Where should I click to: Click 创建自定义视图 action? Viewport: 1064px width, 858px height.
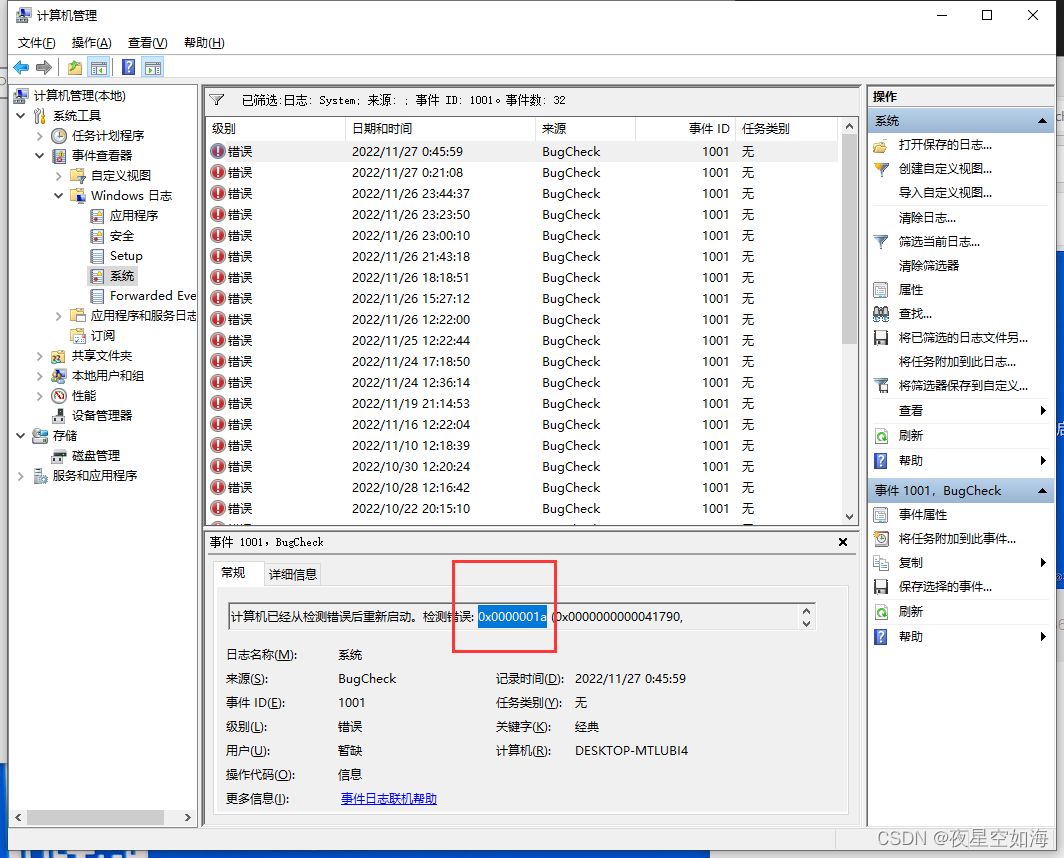point(945,168)
